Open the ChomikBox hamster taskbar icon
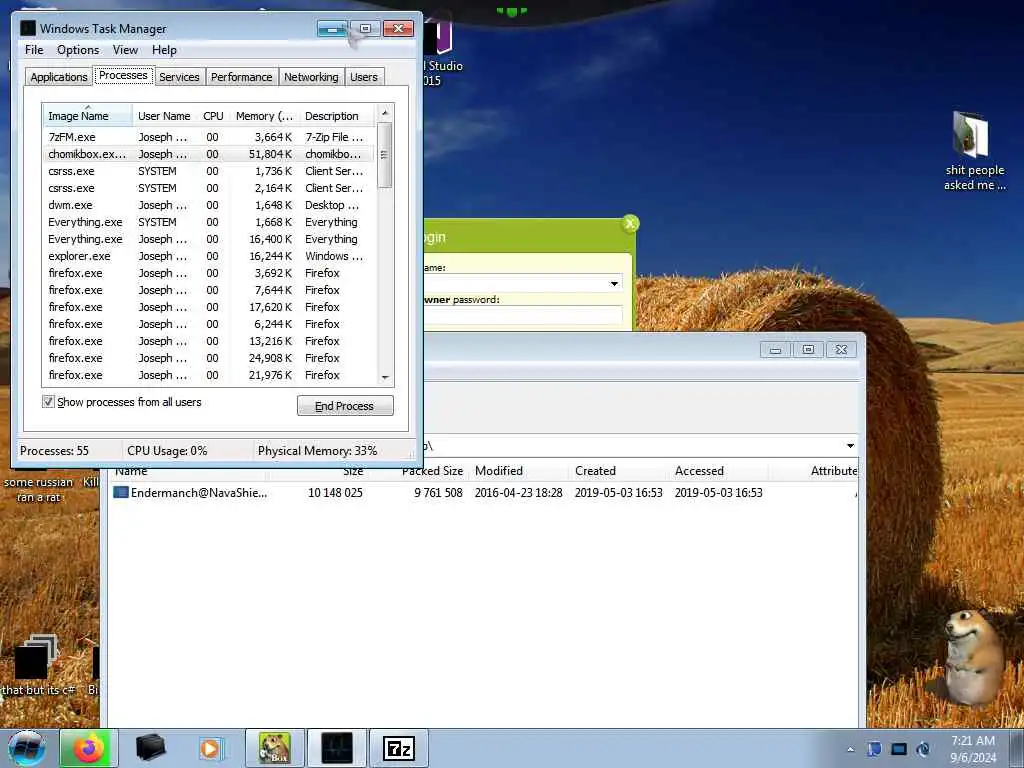Viewport: 1024px width, 768px height. click(274, 748)
